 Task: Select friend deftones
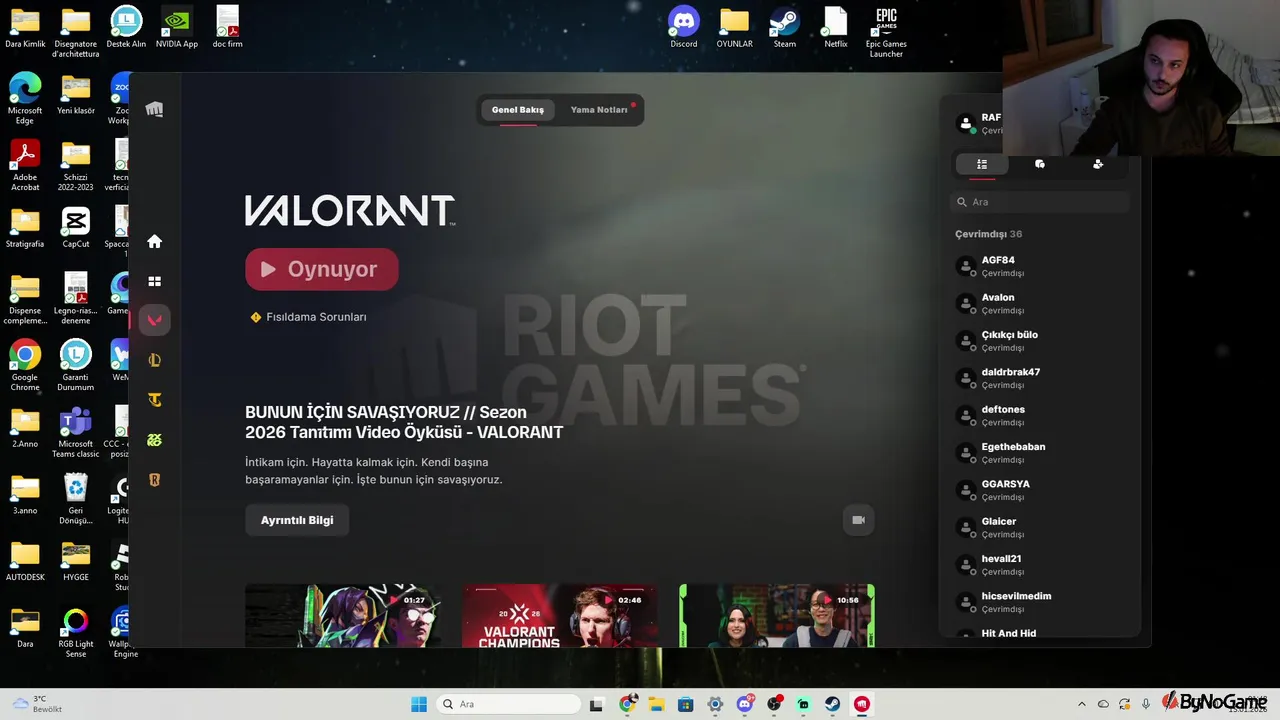[1040, 415]
